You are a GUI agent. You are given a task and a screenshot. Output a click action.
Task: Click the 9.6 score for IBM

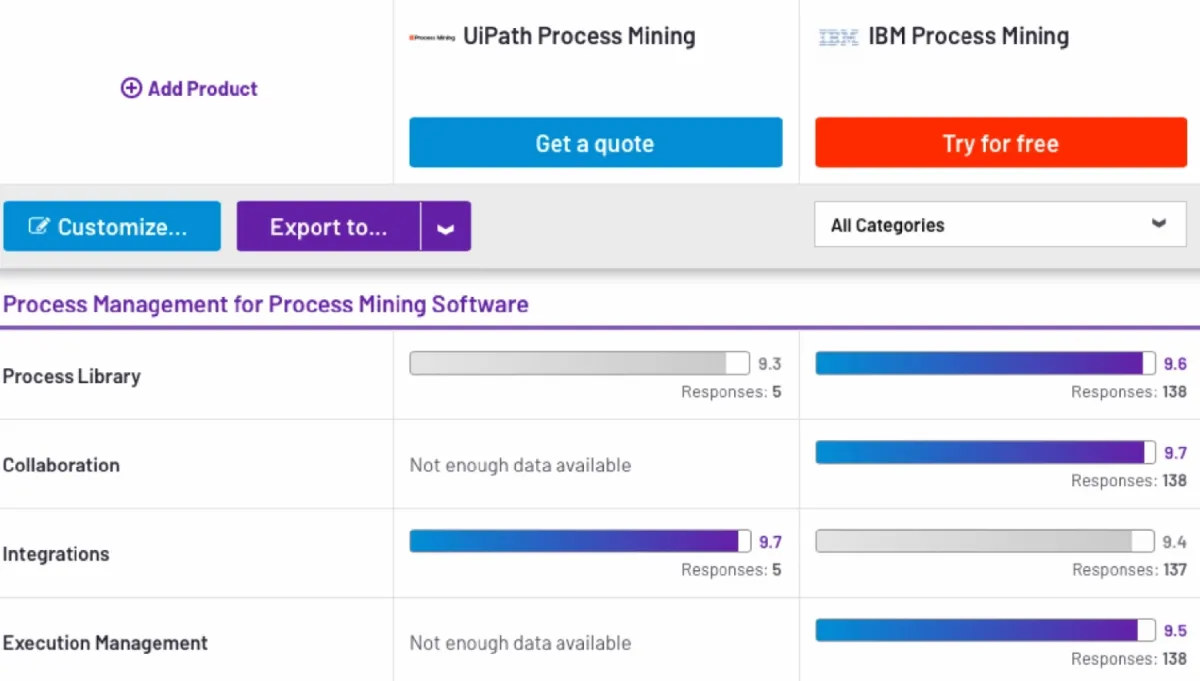pyautogui.click(x=1175, y=364)
